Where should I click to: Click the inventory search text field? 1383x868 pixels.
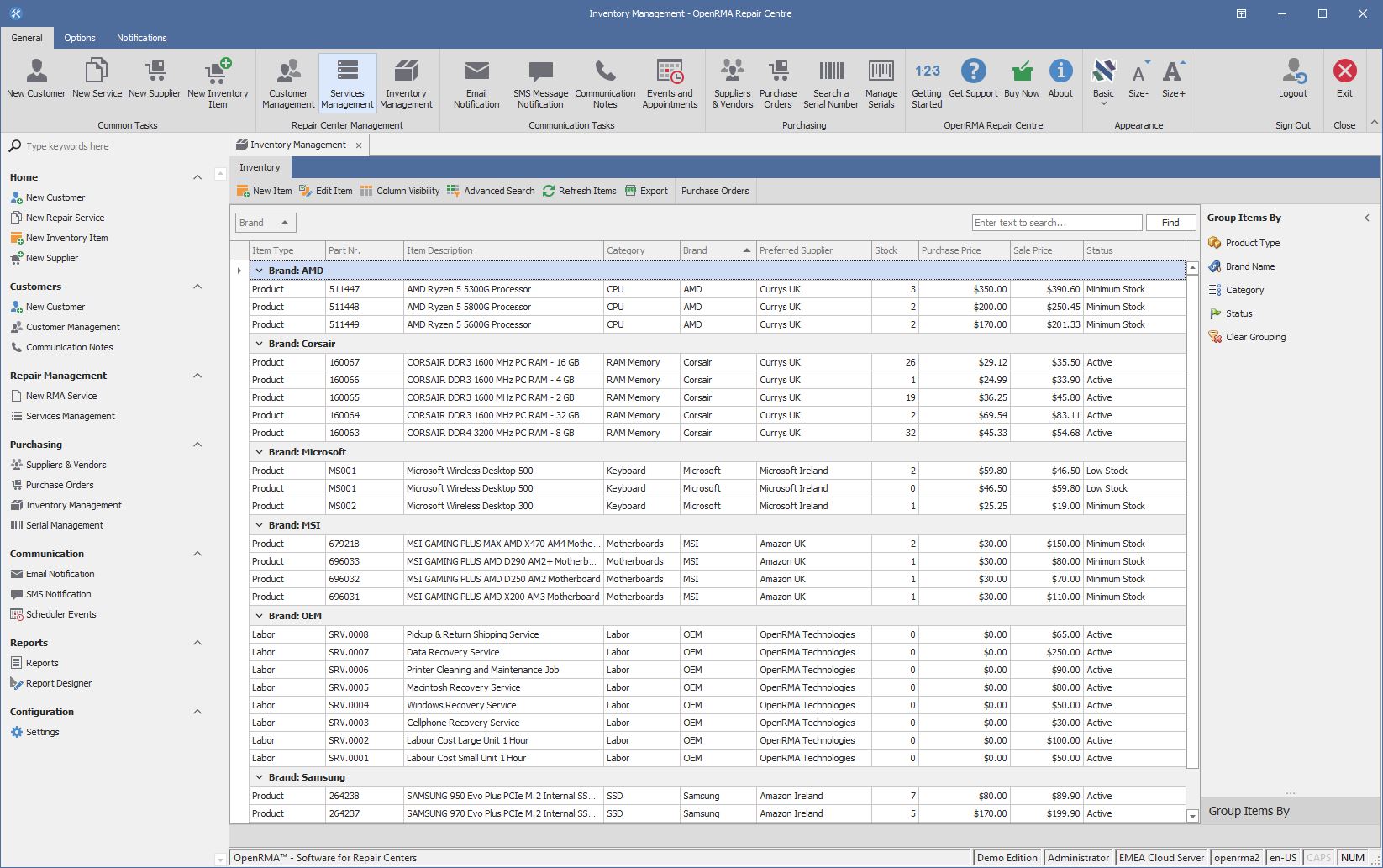(x=1057, y=223)
